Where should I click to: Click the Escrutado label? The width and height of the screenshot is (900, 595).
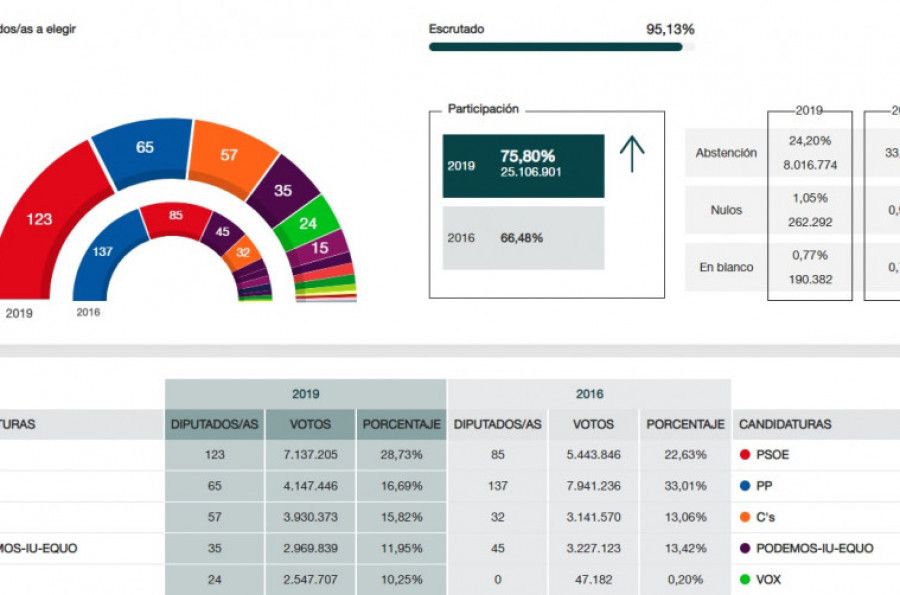point(456,29)
